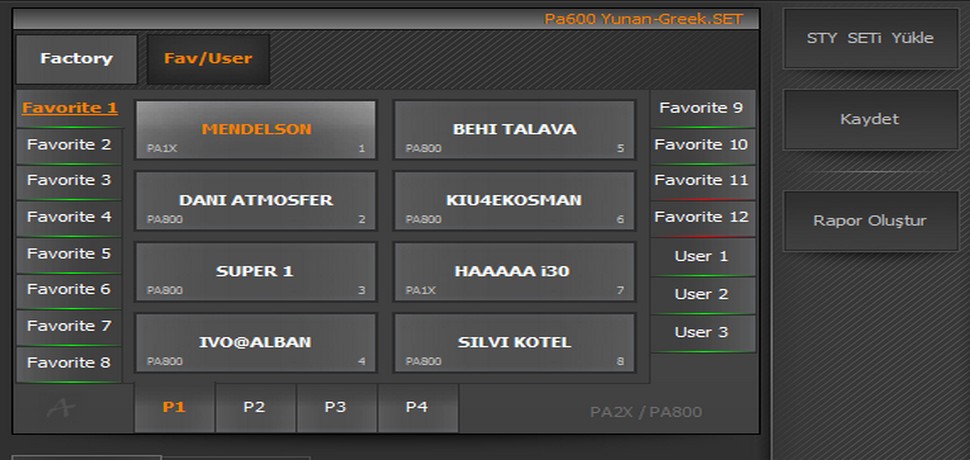This screenshot has width=970, height=460.
Task: Open the User 2 bank
Action: click(702, 294)
